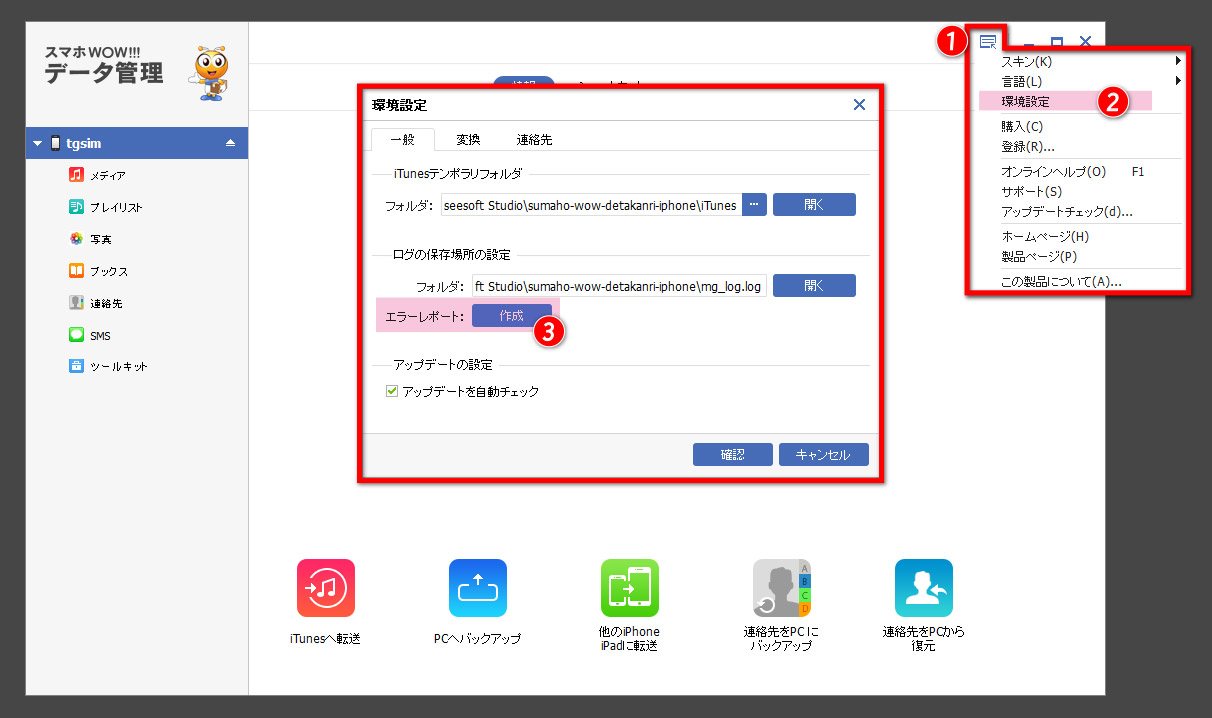1212x718 pixels.
Task: Open 他のiPhone iPadに転送 icon
Action: click(630, 588)
